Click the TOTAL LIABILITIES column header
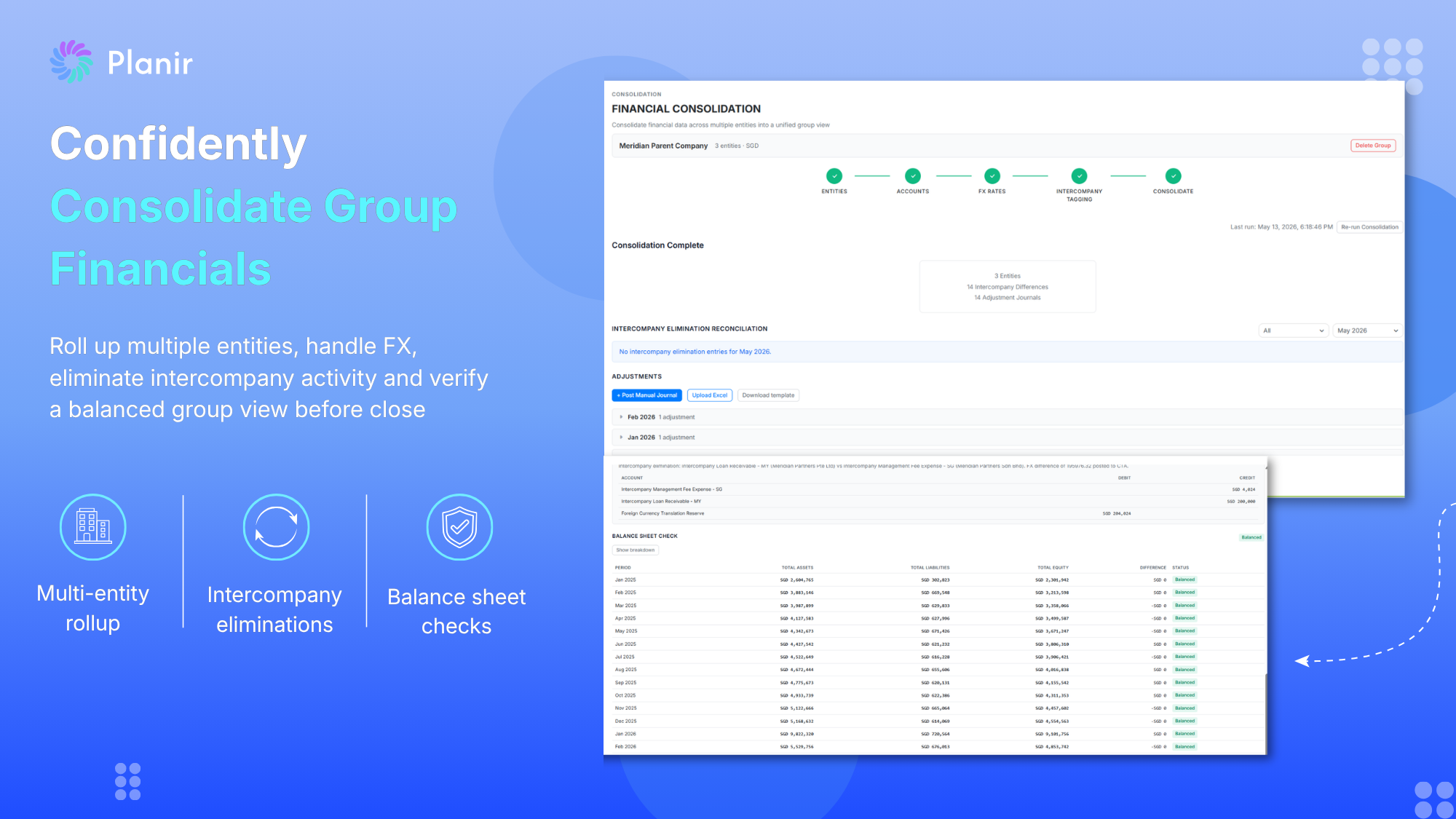1456x819 pixels. click(930, 568)
